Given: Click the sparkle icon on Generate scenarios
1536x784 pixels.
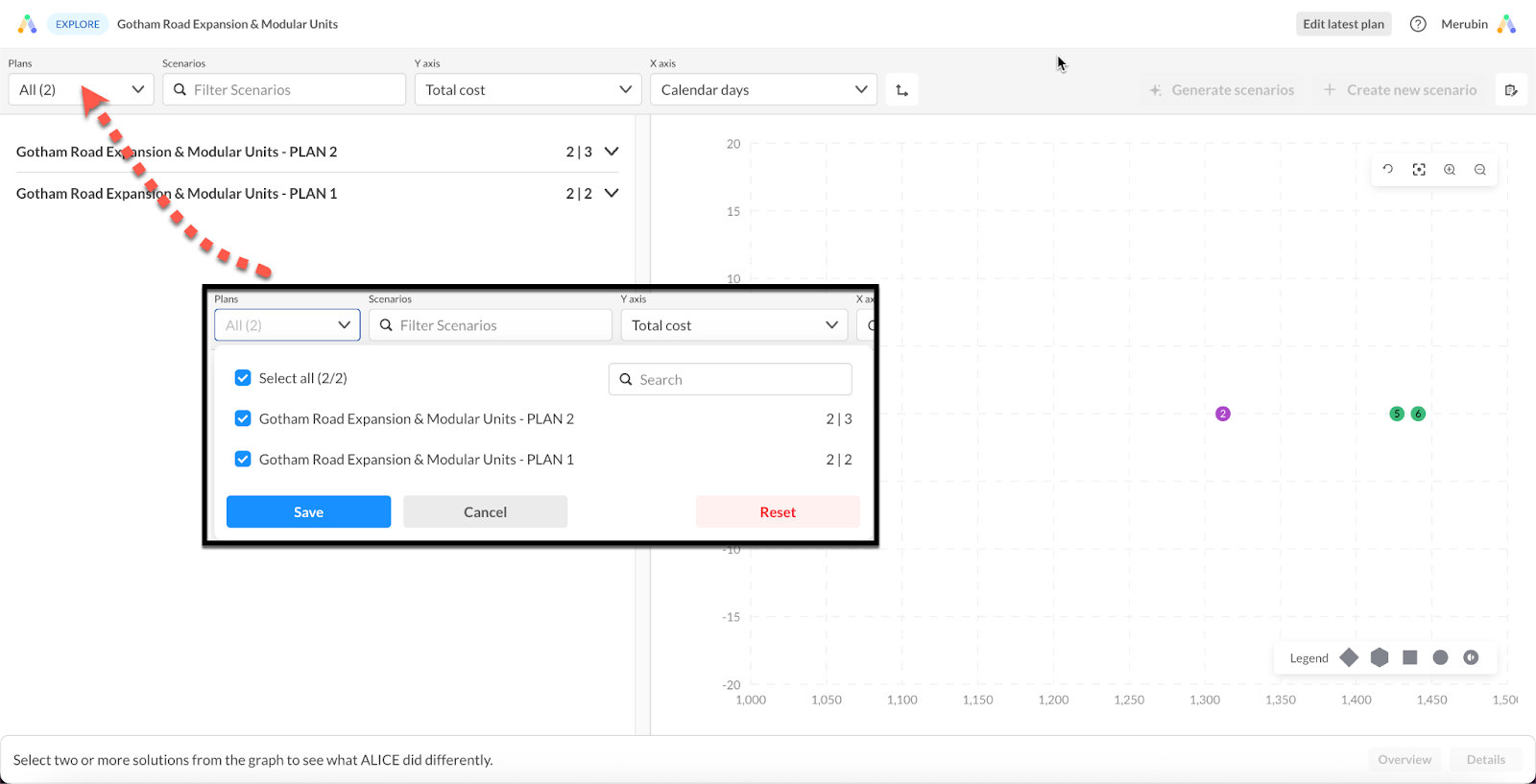Looking at the screenshot, I should (1156, 90).
